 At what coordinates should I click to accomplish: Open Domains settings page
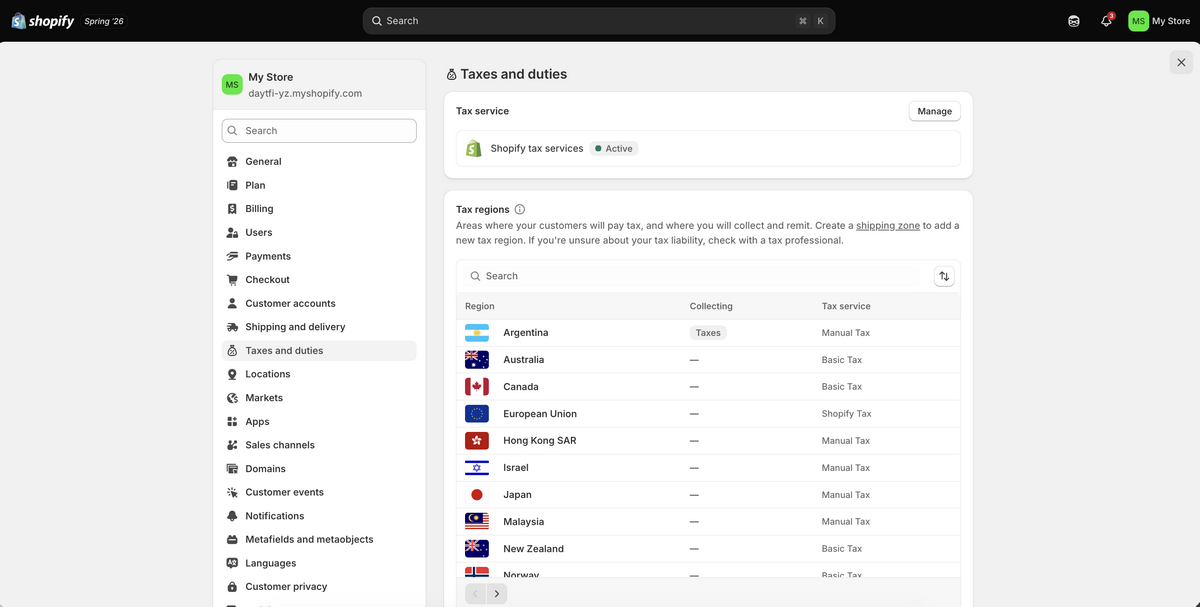click(x=319, y=469)
